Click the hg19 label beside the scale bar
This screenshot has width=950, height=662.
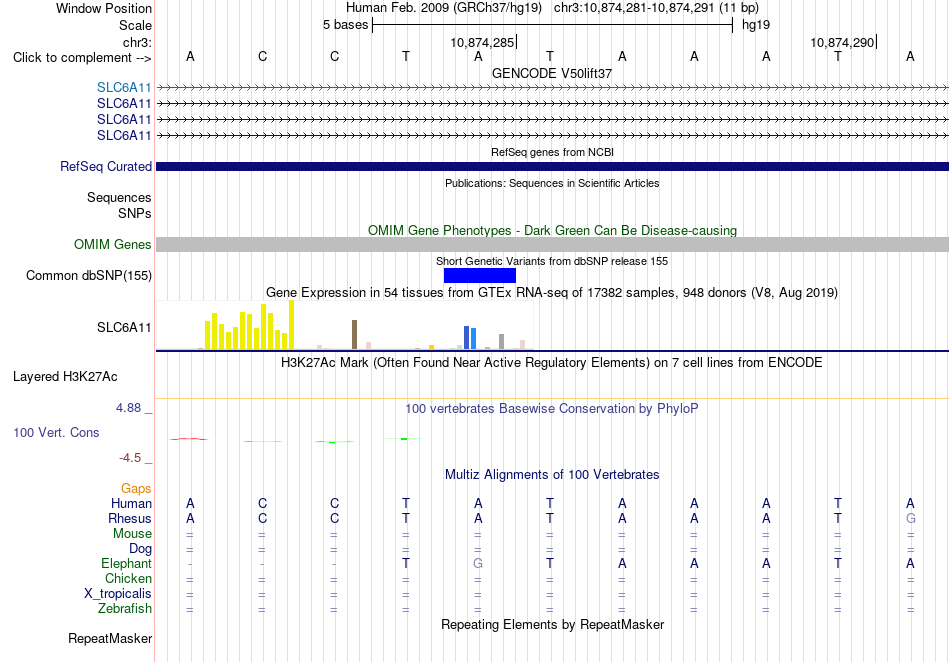point(756,25)
